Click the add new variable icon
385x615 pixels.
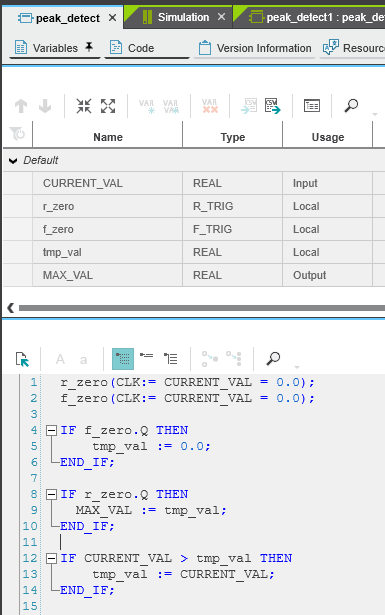click(147, 106)
